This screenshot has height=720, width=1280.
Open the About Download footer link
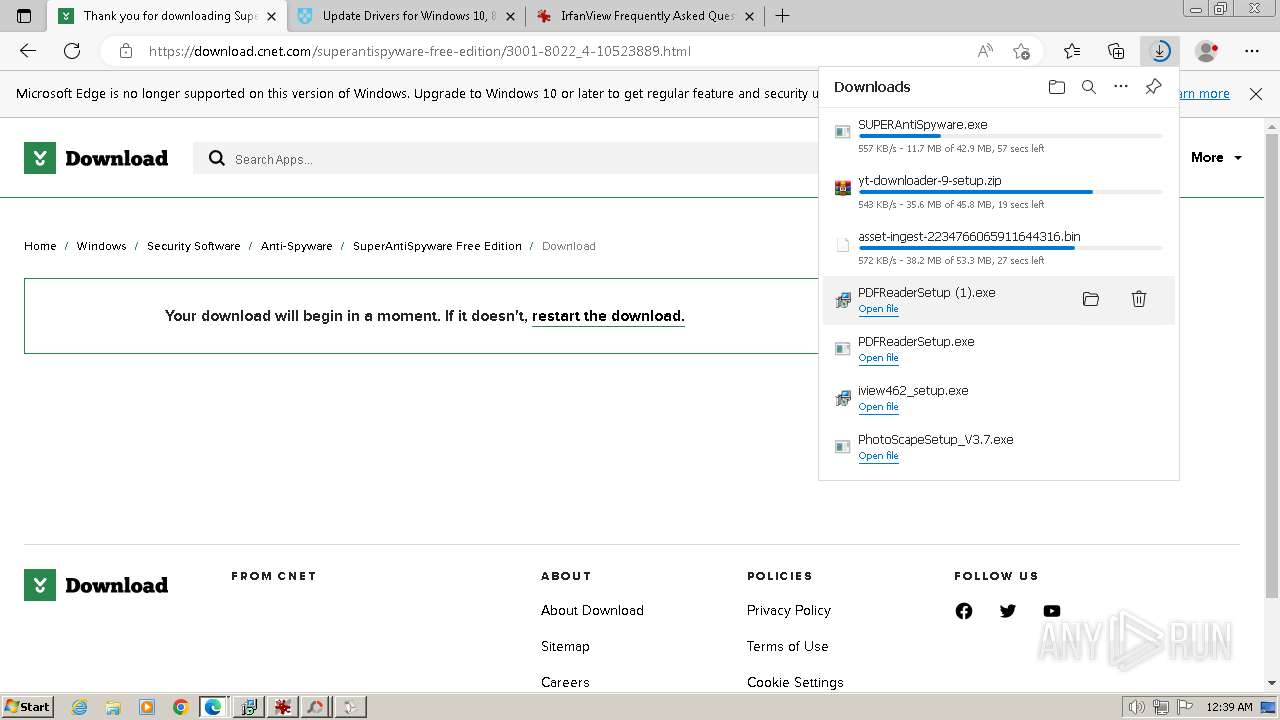click(x=592, y=610)
